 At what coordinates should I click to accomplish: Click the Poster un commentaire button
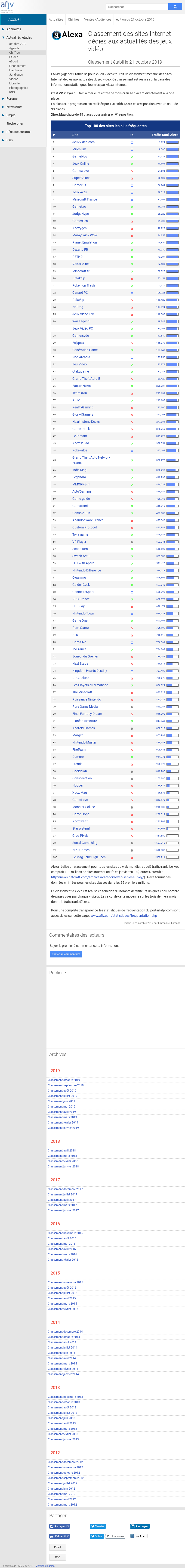[66, 954]
